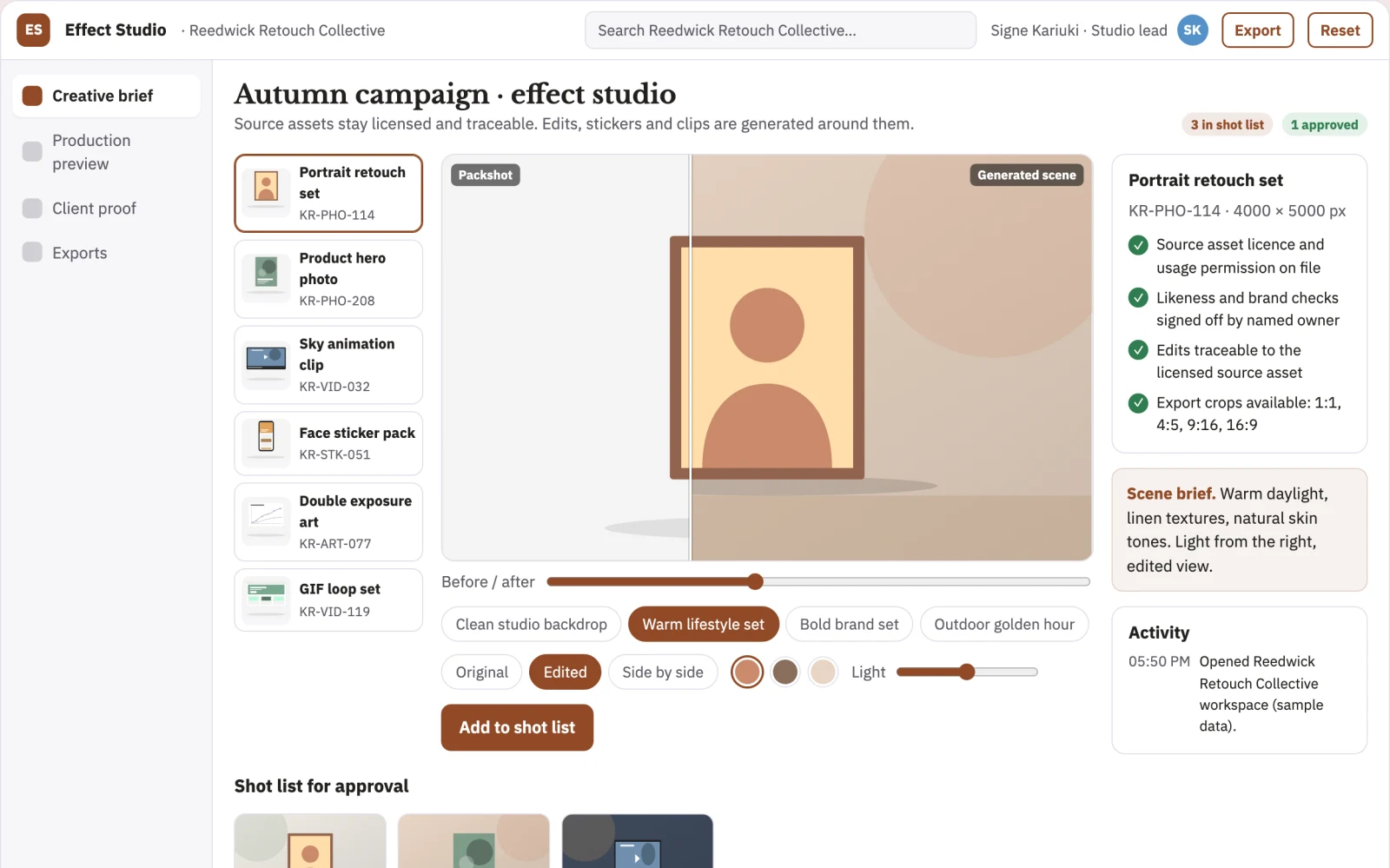Choose the Outdoor golden hour scene
Viewport: 1390px width, 868px height.
[x=1004, y=624]
